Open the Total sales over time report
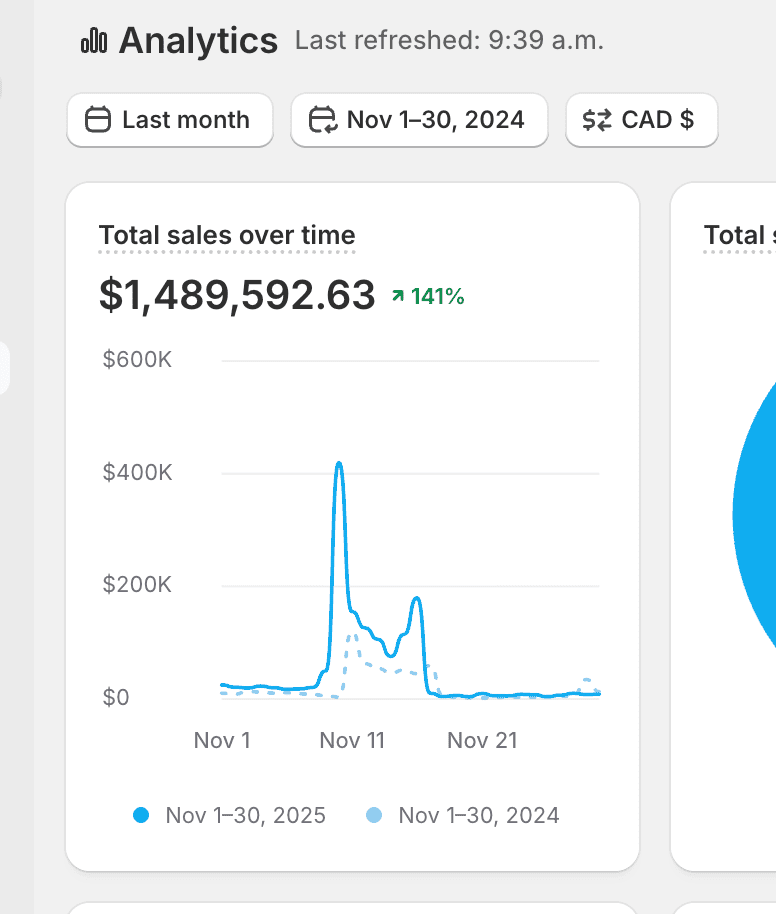776x914 pixels. point(227,236)
